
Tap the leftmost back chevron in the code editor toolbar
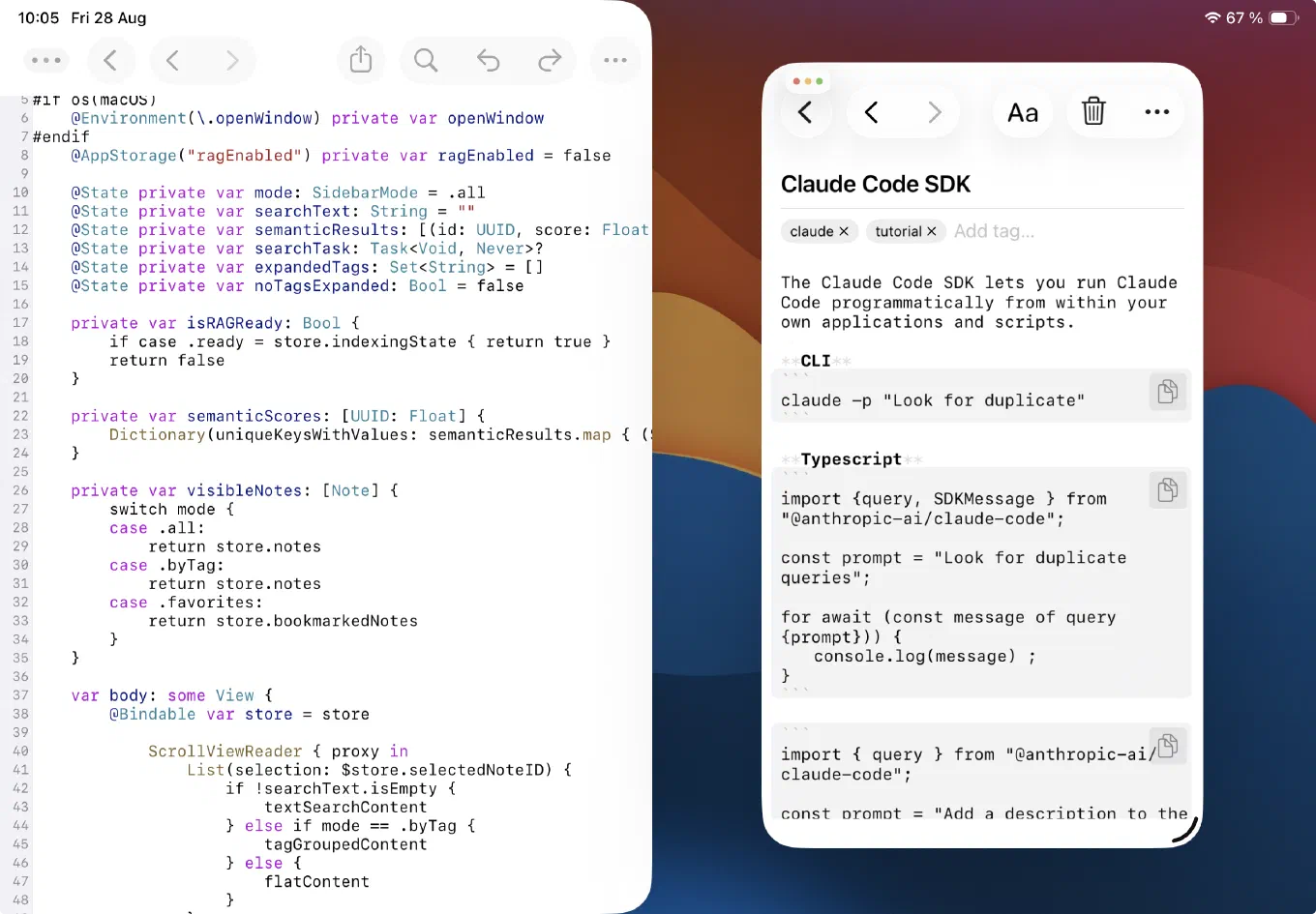click(110, 60)
